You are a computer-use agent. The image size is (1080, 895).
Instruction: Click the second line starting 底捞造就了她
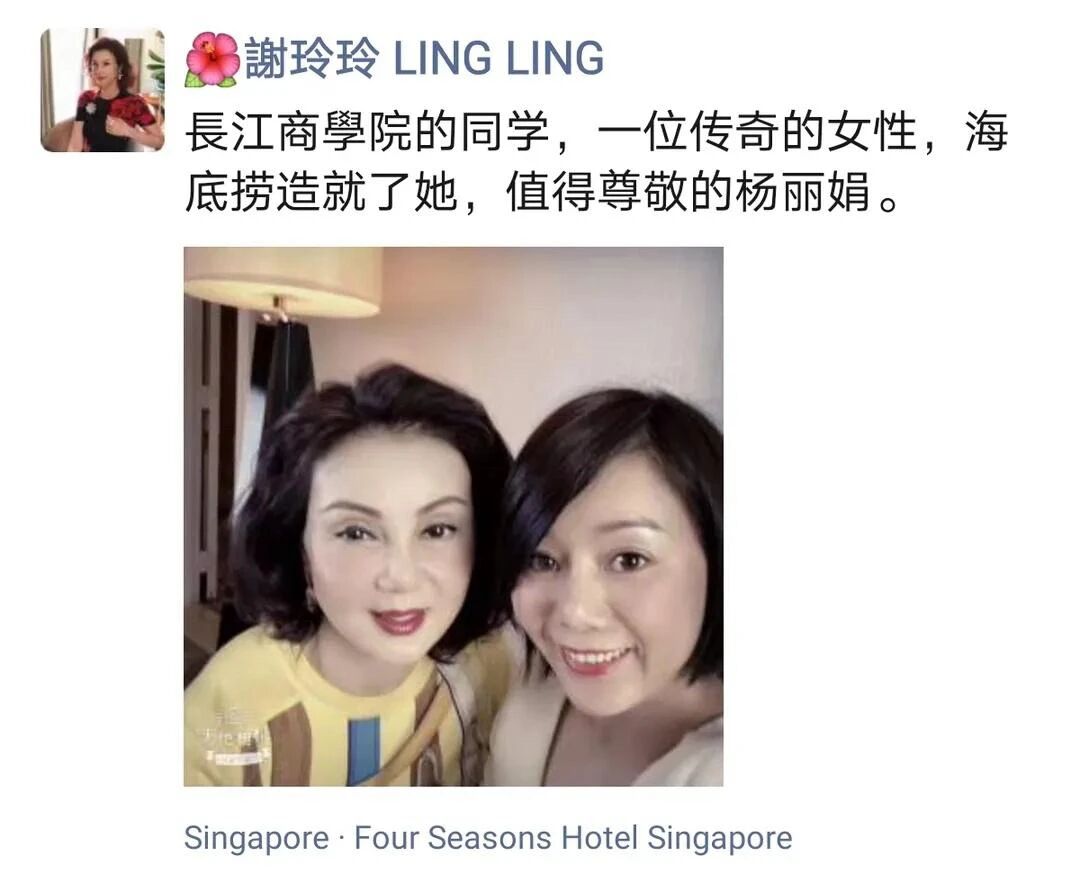click(x=542, y=190)
